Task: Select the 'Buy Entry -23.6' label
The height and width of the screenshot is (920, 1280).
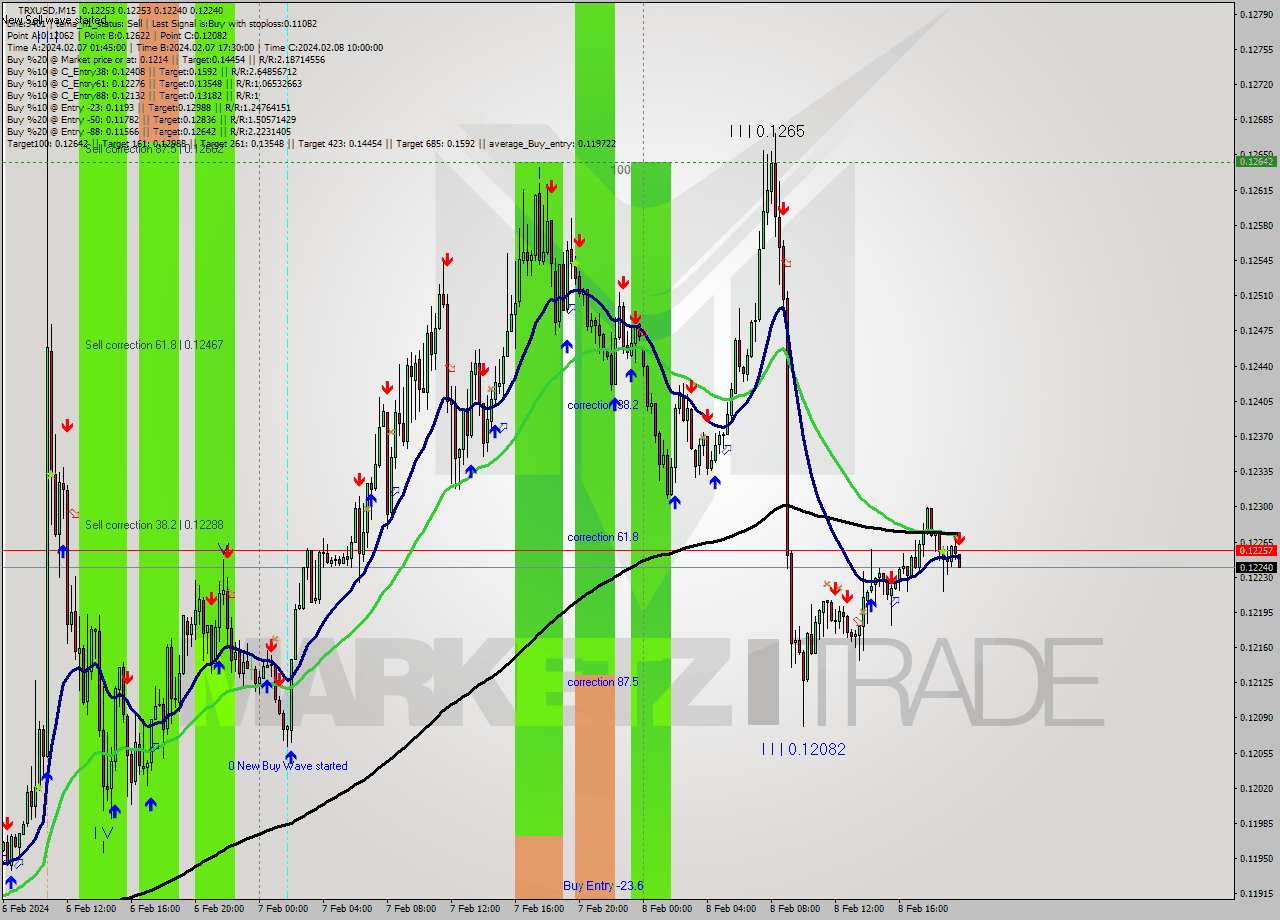Action: [x=603, y=886]
